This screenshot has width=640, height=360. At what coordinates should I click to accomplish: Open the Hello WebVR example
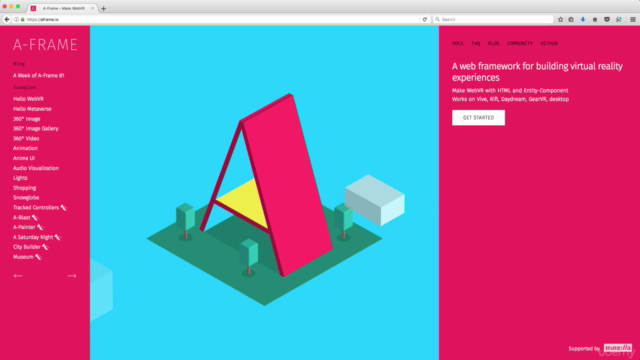28,99
